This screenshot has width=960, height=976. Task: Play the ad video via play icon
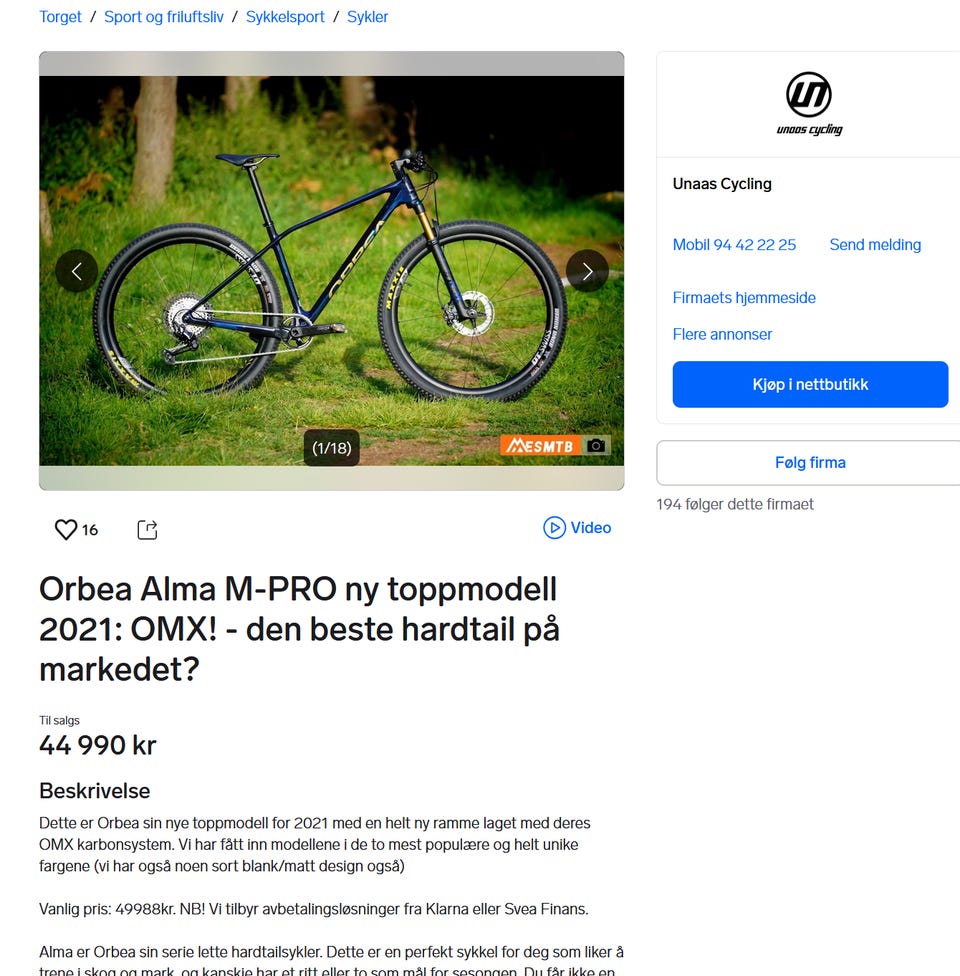554,527
